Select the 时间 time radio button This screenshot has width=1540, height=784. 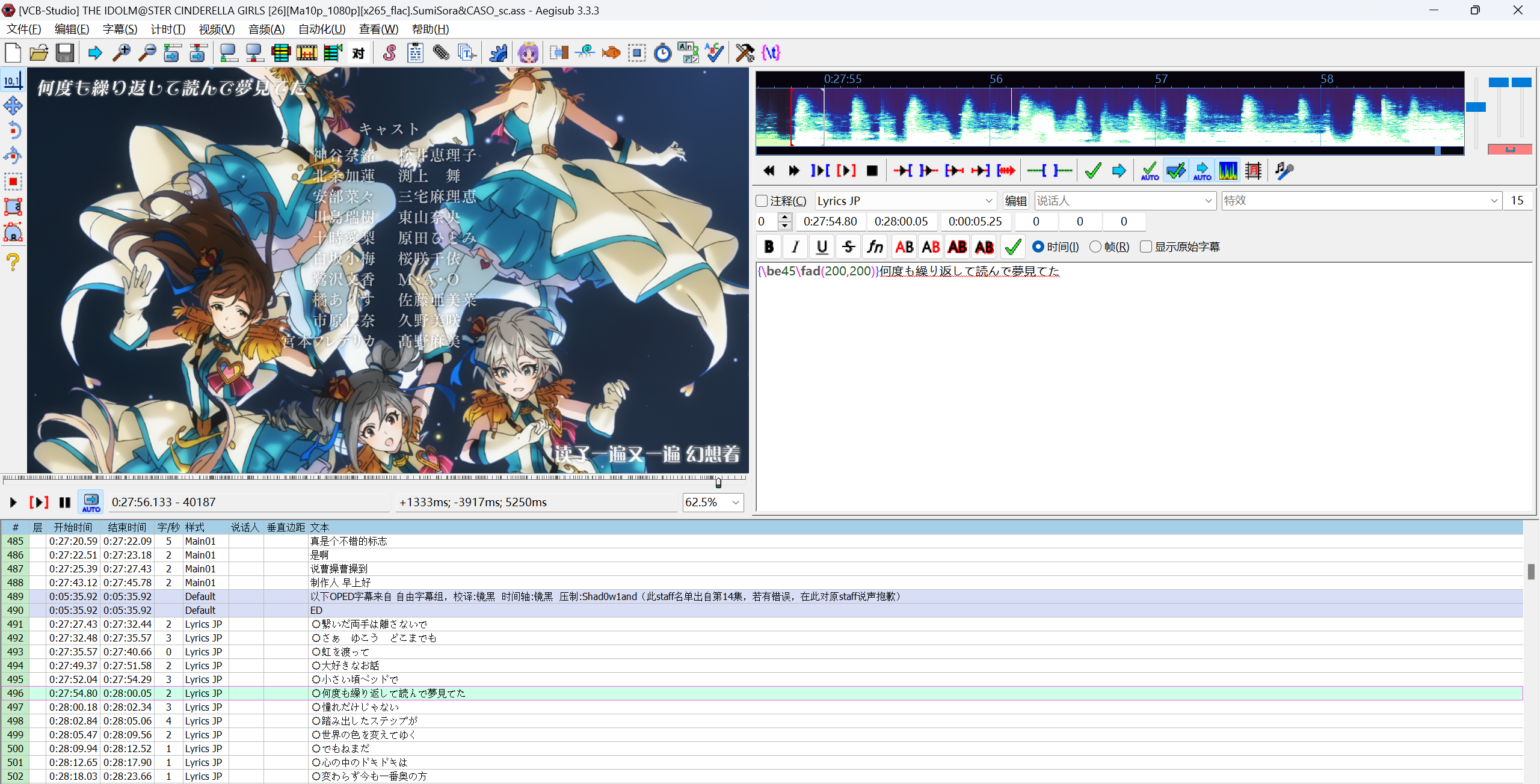pyautogui.click(x=1038, y=247)
